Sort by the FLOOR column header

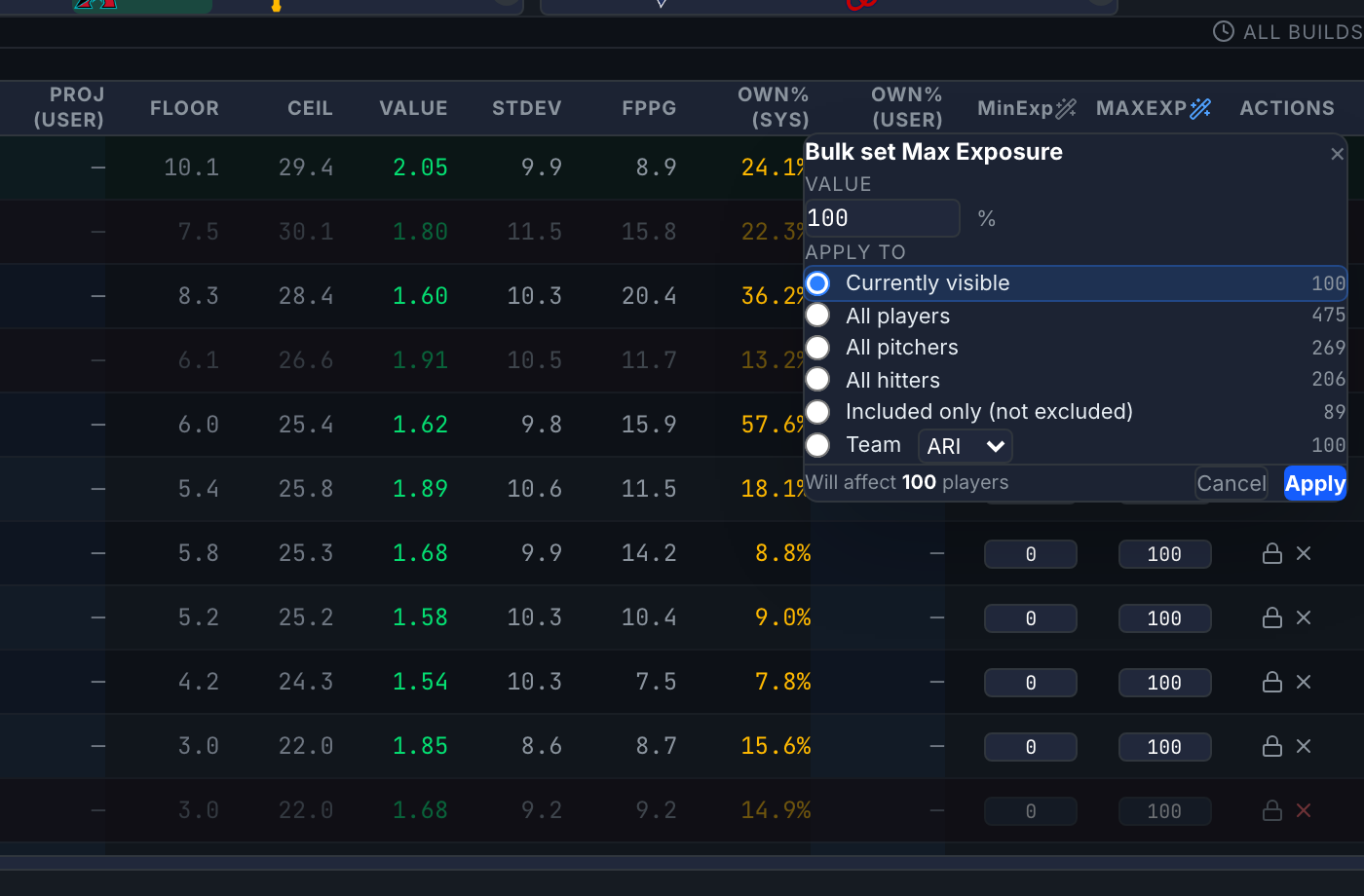pos(184,108)
